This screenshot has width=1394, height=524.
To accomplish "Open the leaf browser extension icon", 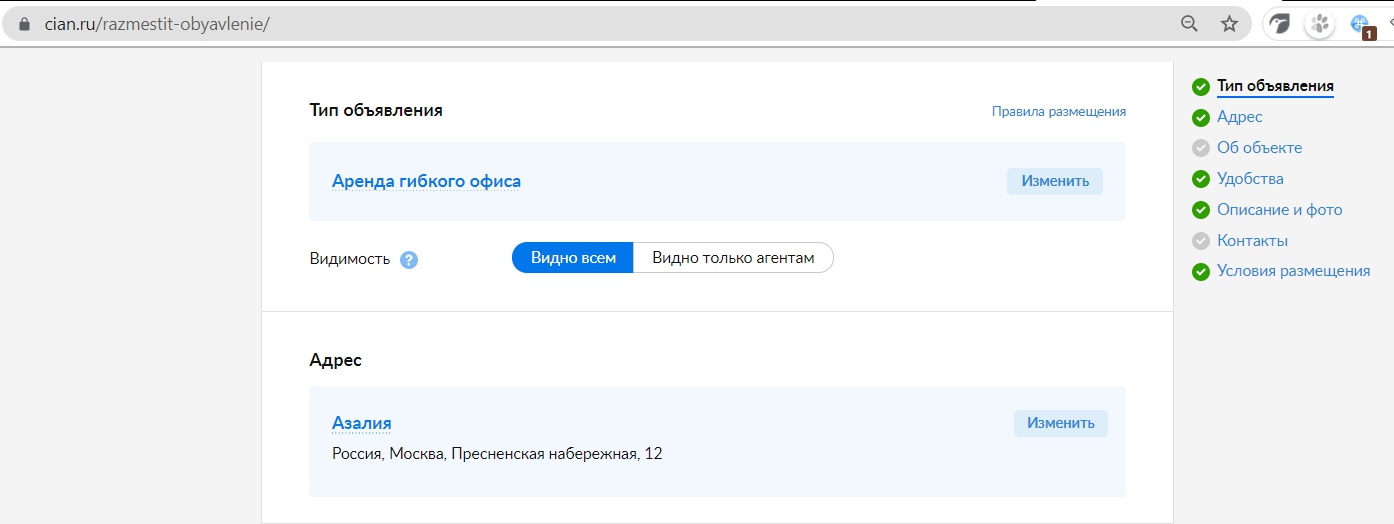I will click(1280, 24).
